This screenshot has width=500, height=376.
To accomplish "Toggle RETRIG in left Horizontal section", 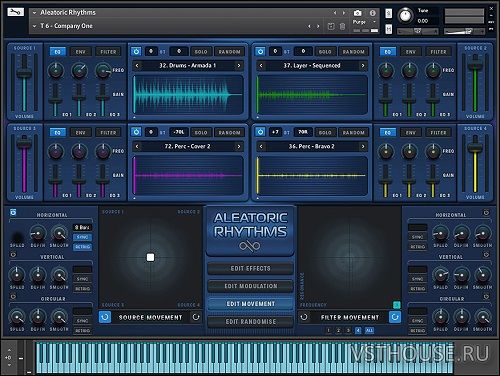I will click(82, 247).
